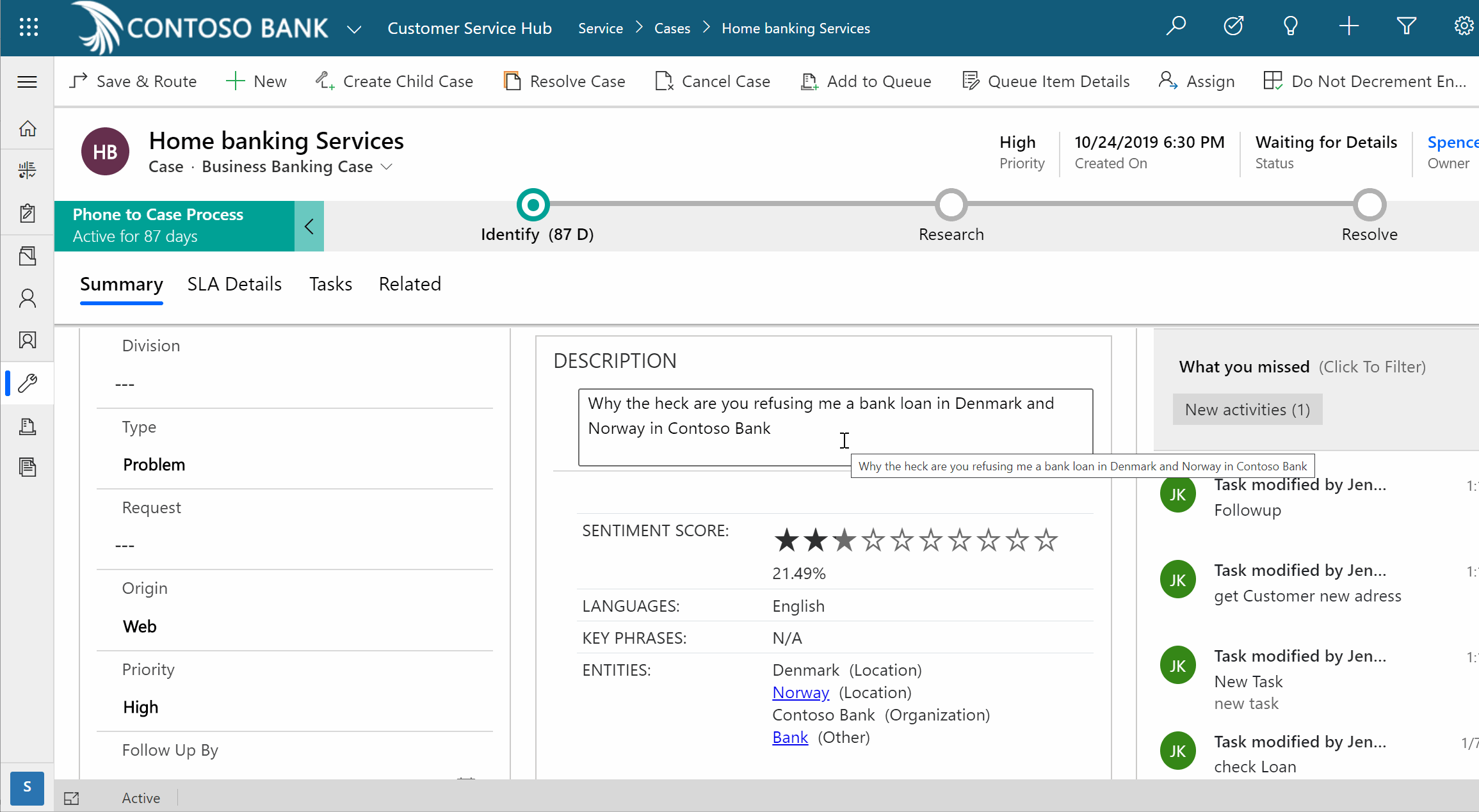Screen dimensions: 1479x812
Task: Open the Origin field showing Web
Action: (x=295, y=626)
